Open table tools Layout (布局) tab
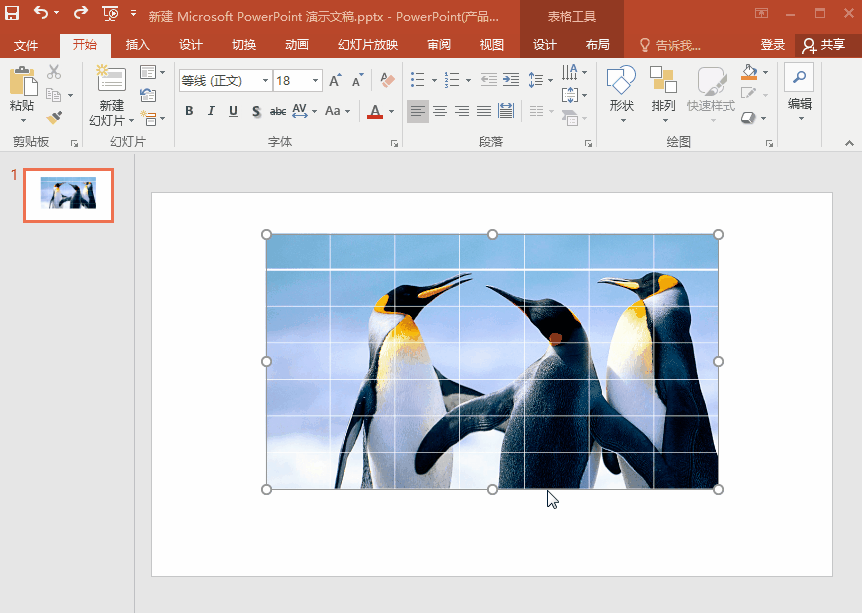 click(x=598, y=45)
